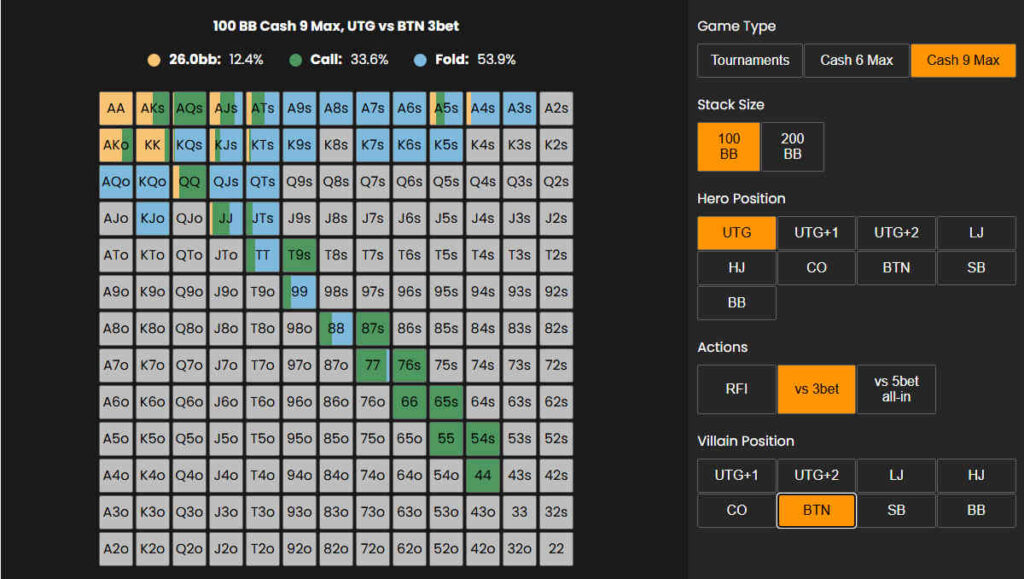The image size is (1024, 579).
Task: Click the A4s hand cell
Action: [483, 108]
